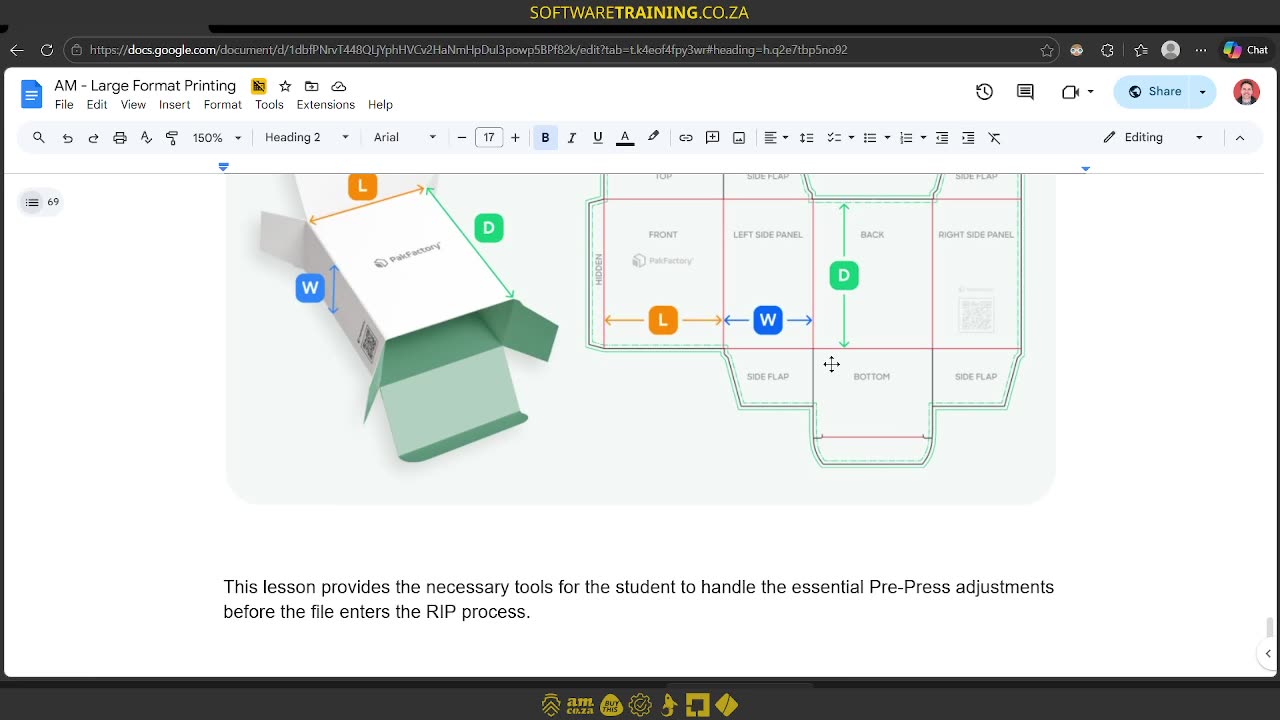Open the Insert menu
Image resolution: width=1280 pixels, height=720 pixels.
click(x=174, y=105)
